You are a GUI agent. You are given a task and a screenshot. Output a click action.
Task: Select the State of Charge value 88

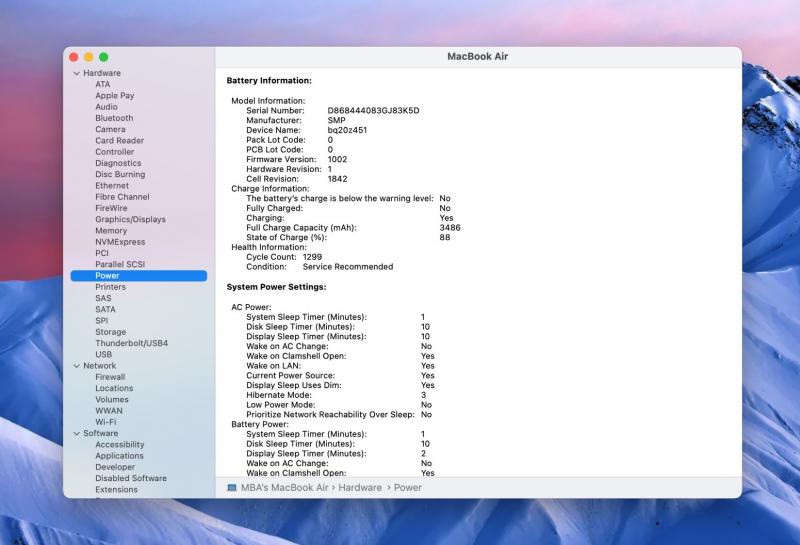(x=445, y=237)
